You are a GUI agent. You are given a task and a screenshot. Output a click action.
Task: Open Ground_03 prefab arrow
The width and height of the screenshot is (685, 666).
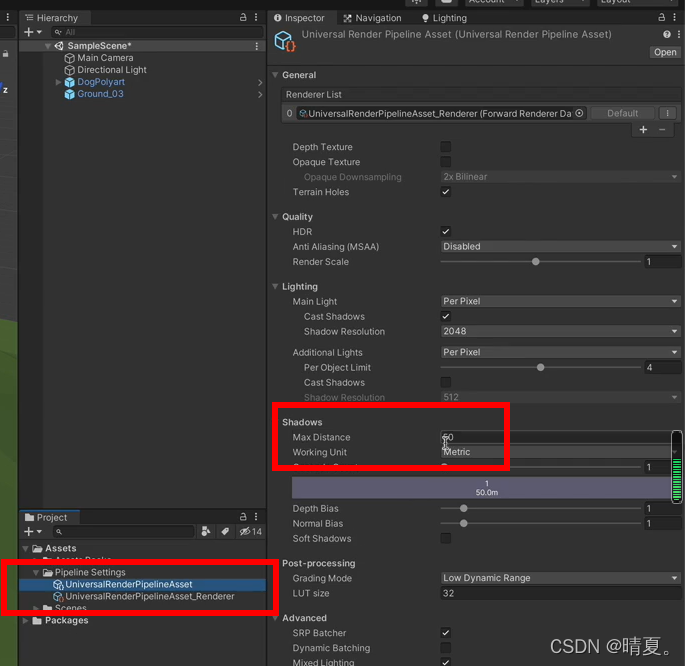tap(260, 94)
